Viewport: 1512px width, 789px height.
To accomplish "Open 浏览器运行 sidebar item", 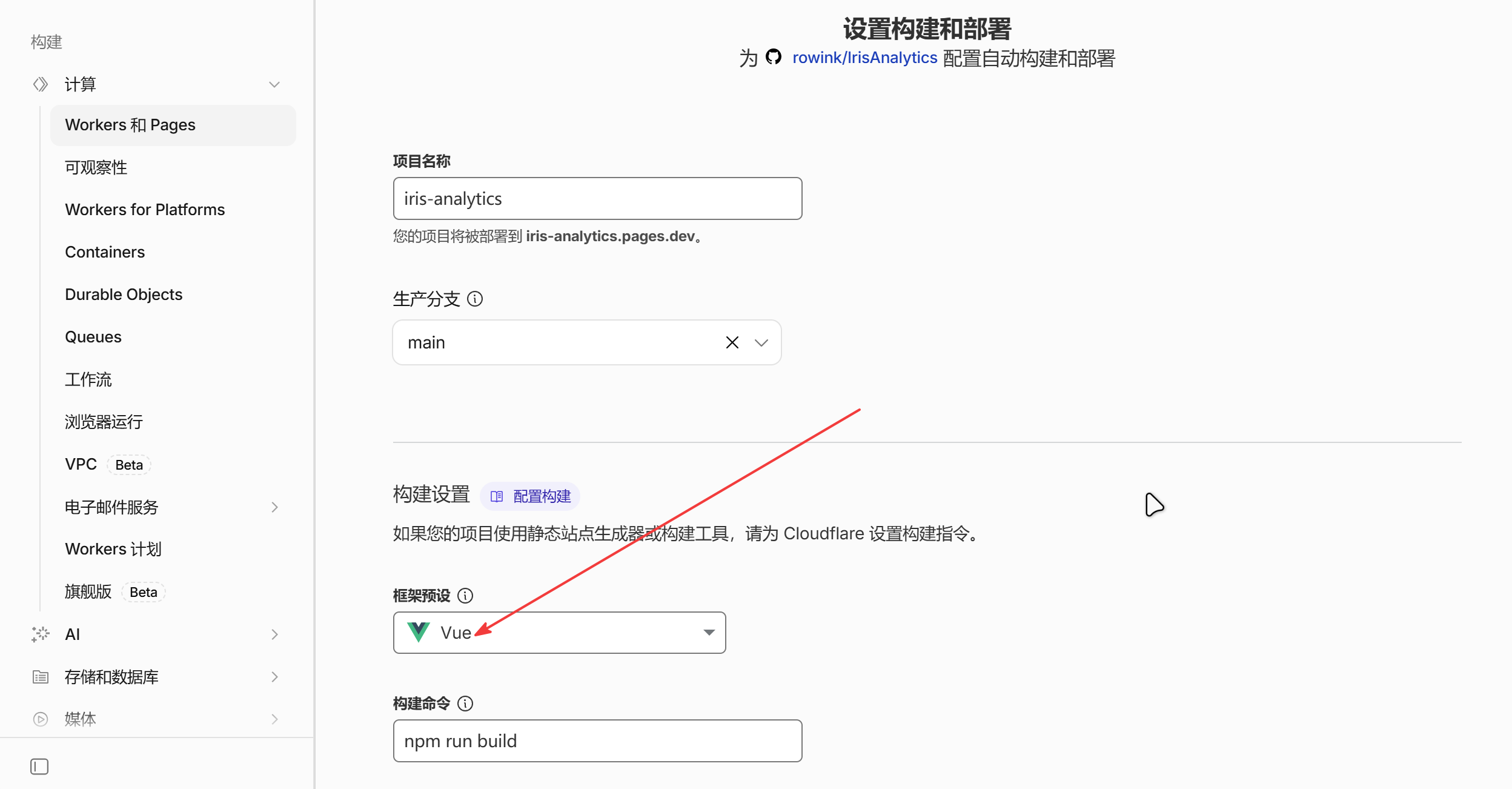I will point(104,422).
